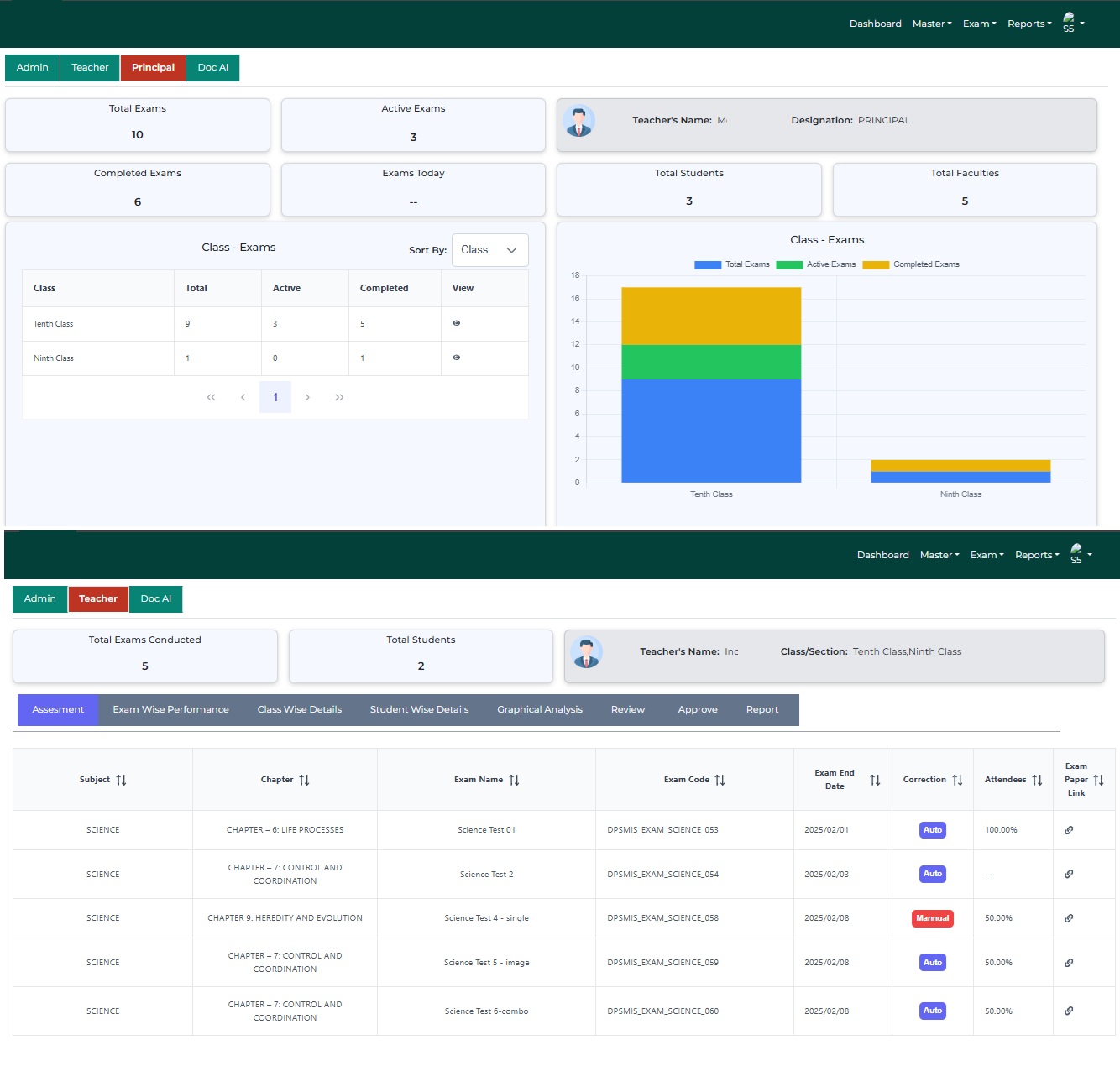
Task: Sort by Exam Code column arrows
Action: 720,780
